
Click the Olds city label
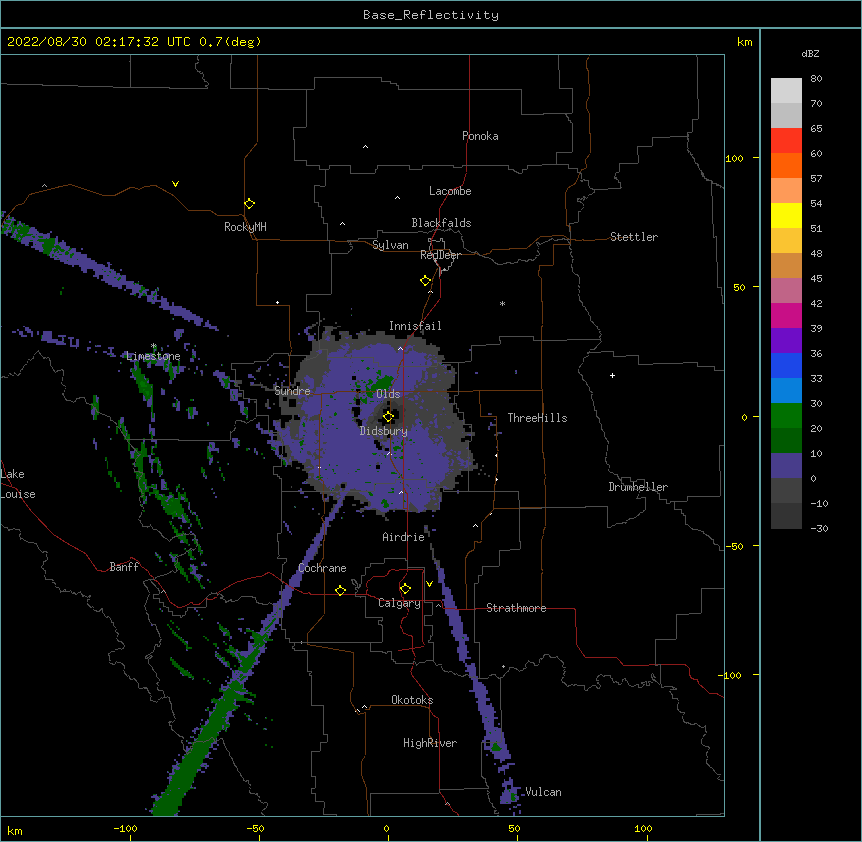click(x=388, y=394)
